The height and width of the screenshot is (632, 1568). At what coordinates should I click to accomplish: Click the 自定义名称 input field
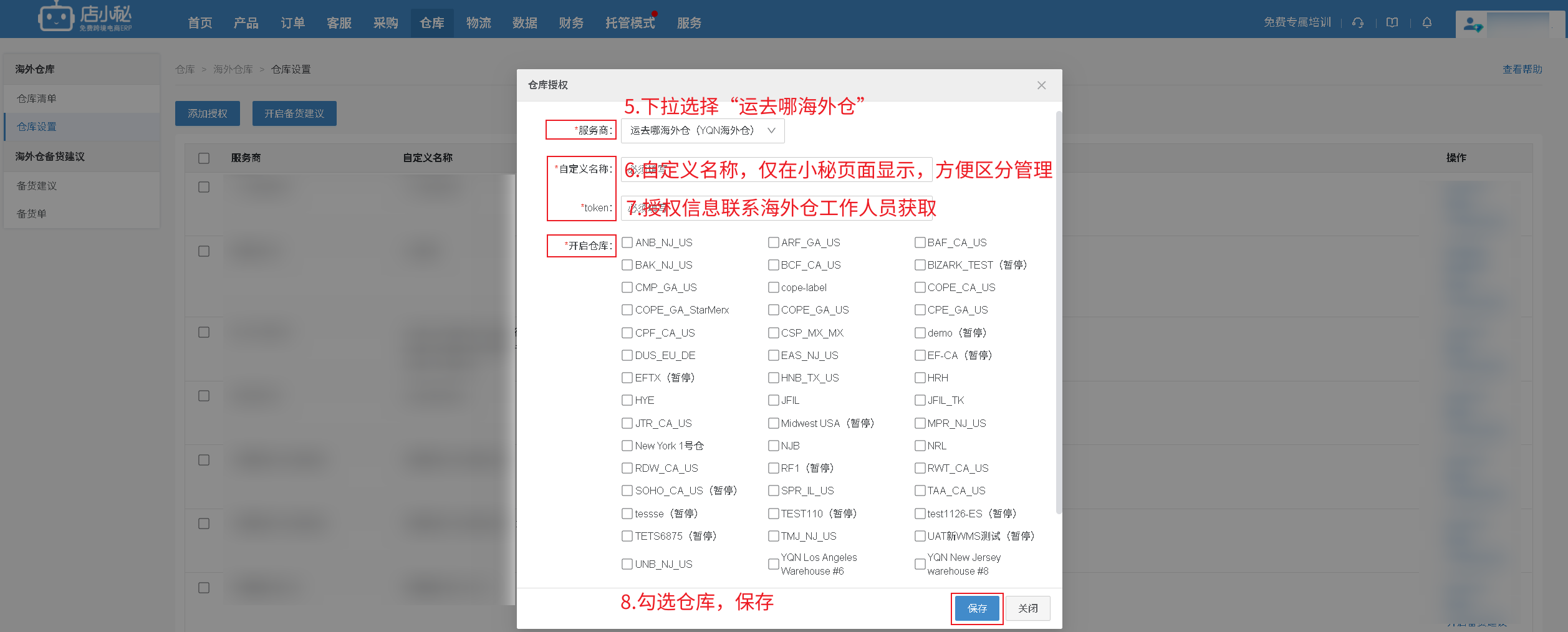pos(776,170)
